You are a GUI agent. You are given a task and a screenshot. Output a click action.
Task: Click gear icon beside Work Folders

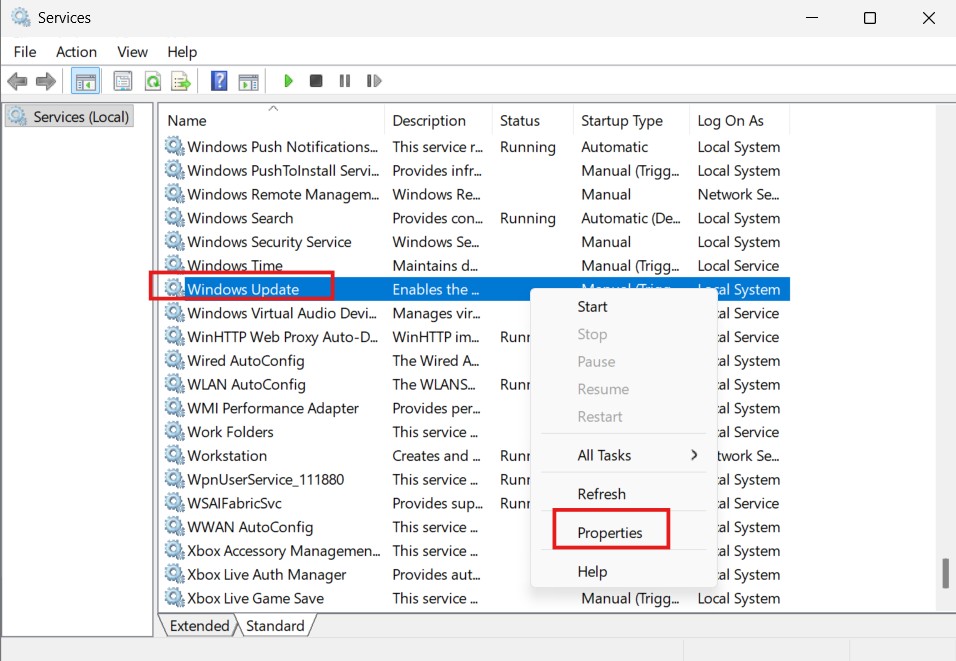click(x=174, y=431)
